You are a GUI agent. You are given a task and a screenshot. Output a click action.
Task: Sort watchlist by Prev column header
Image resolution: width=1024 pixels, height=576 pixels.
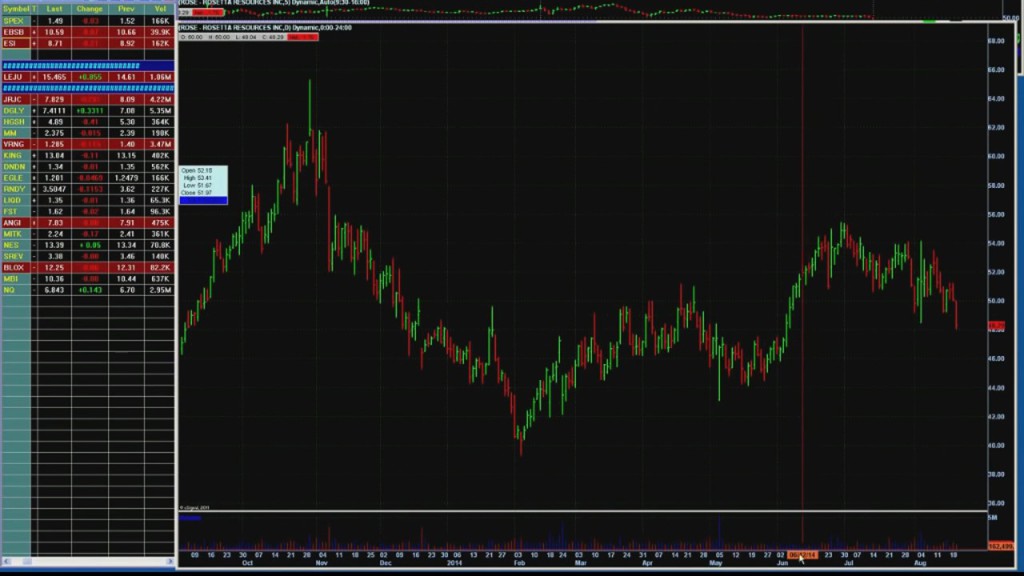[x=126, y=9]
